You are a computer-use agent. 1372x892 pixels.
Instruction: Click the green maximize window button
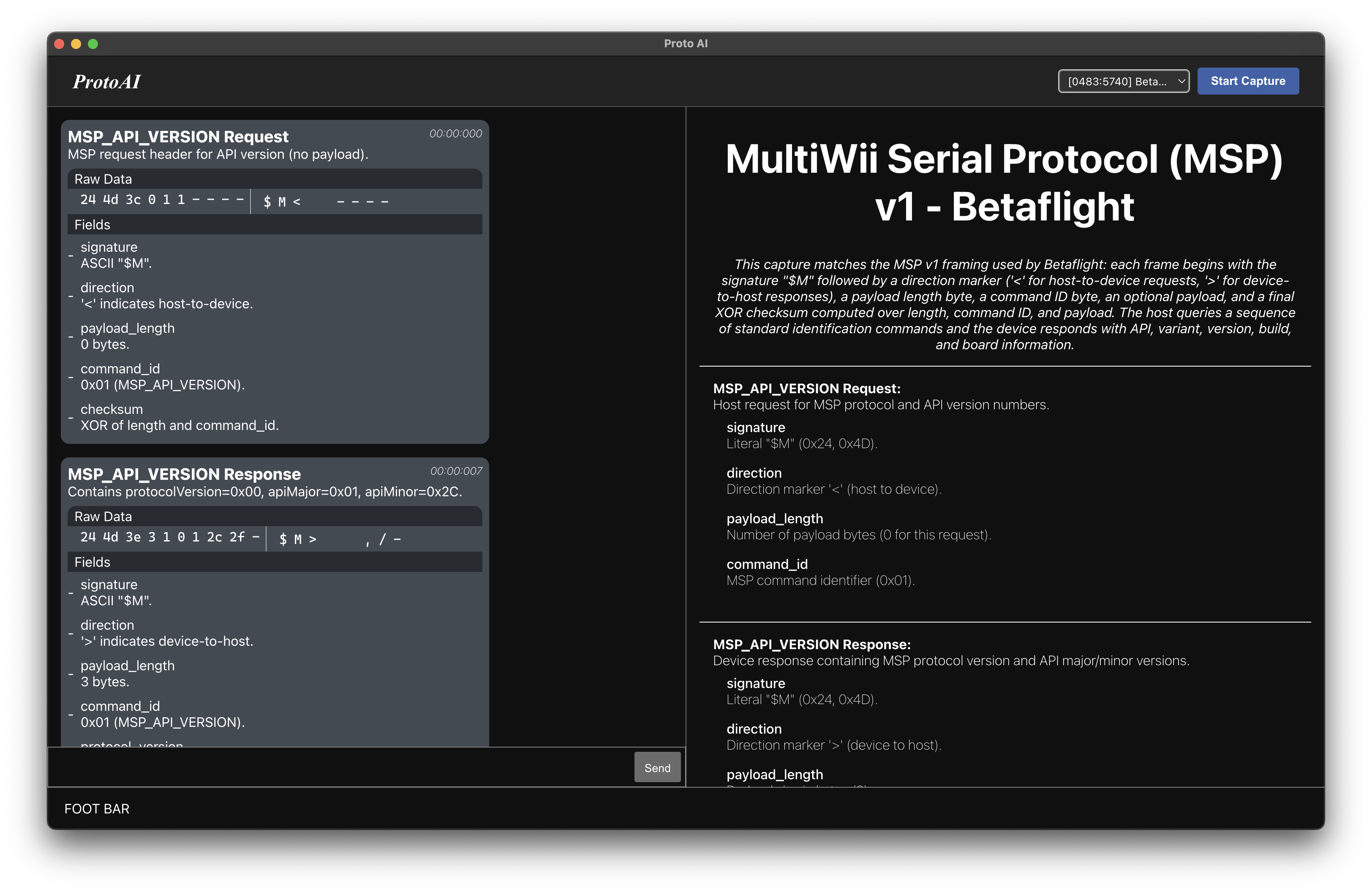coord(93,44)
